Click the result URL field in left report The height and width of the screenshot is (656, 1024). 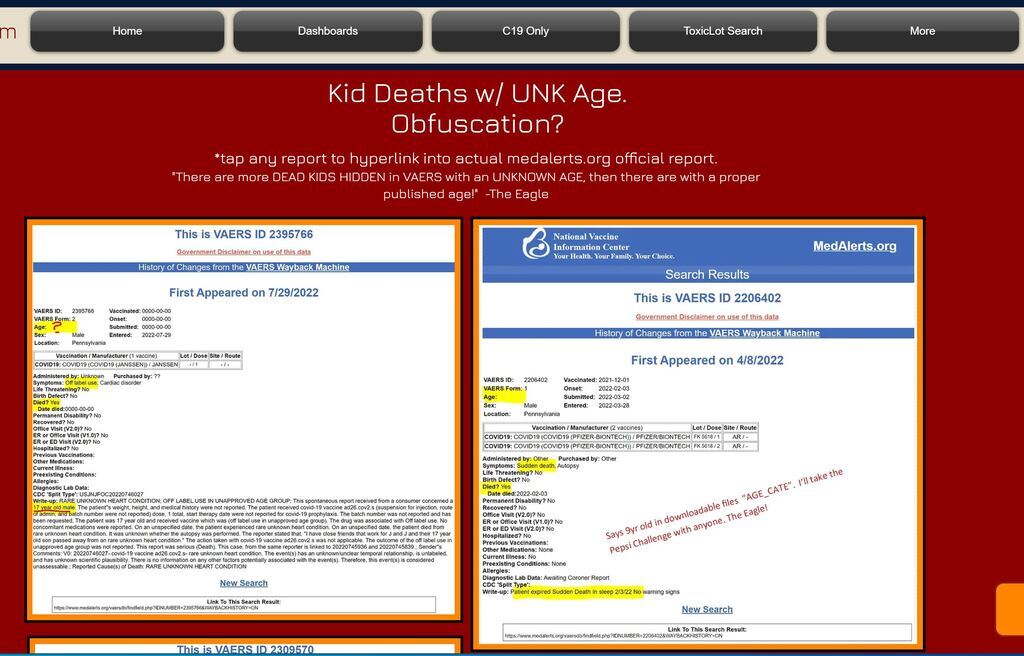point(243,606)
